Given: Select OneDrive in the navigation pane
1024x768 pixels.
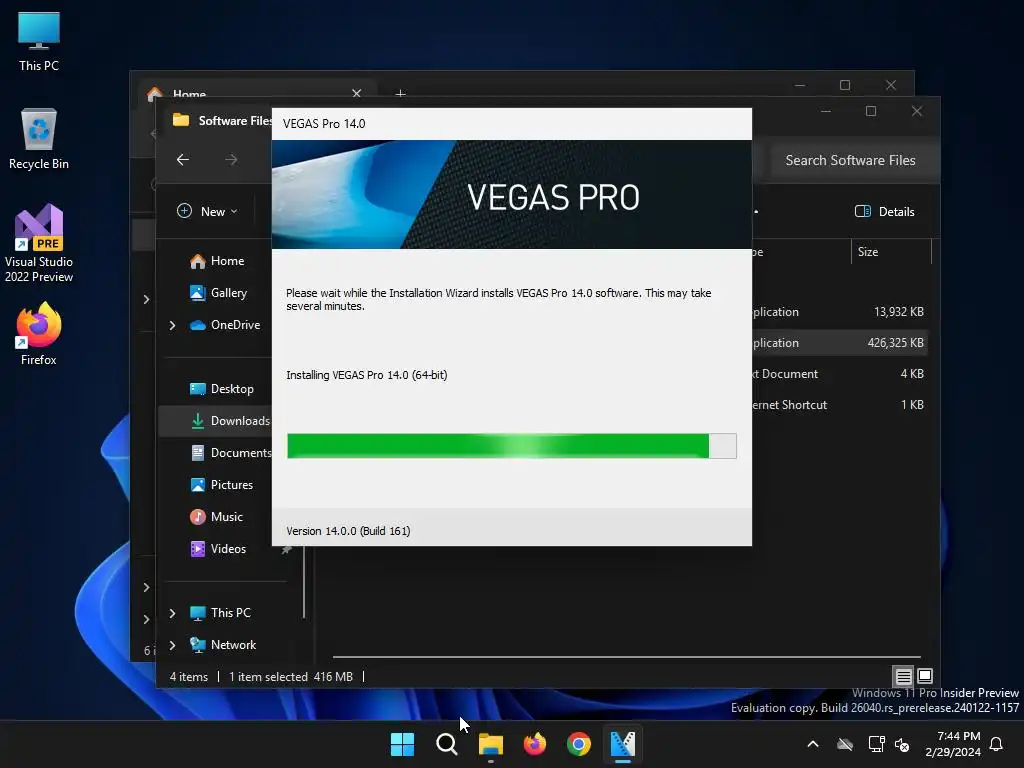Looking at the screenshot, I should click(225, 325).
